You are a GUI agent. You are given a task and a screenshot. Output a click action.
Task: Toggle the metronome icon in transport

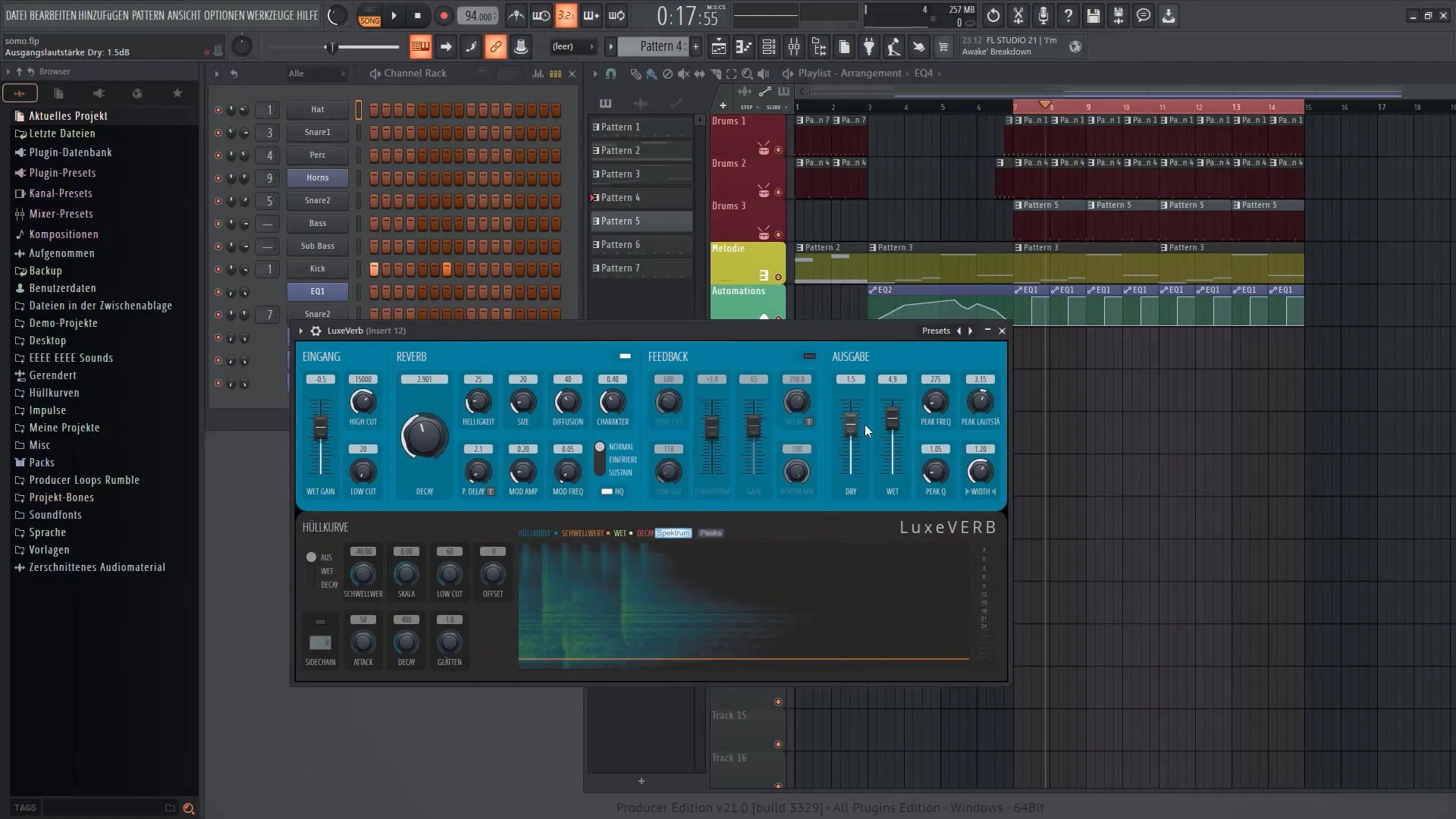[x=516, y=15]
